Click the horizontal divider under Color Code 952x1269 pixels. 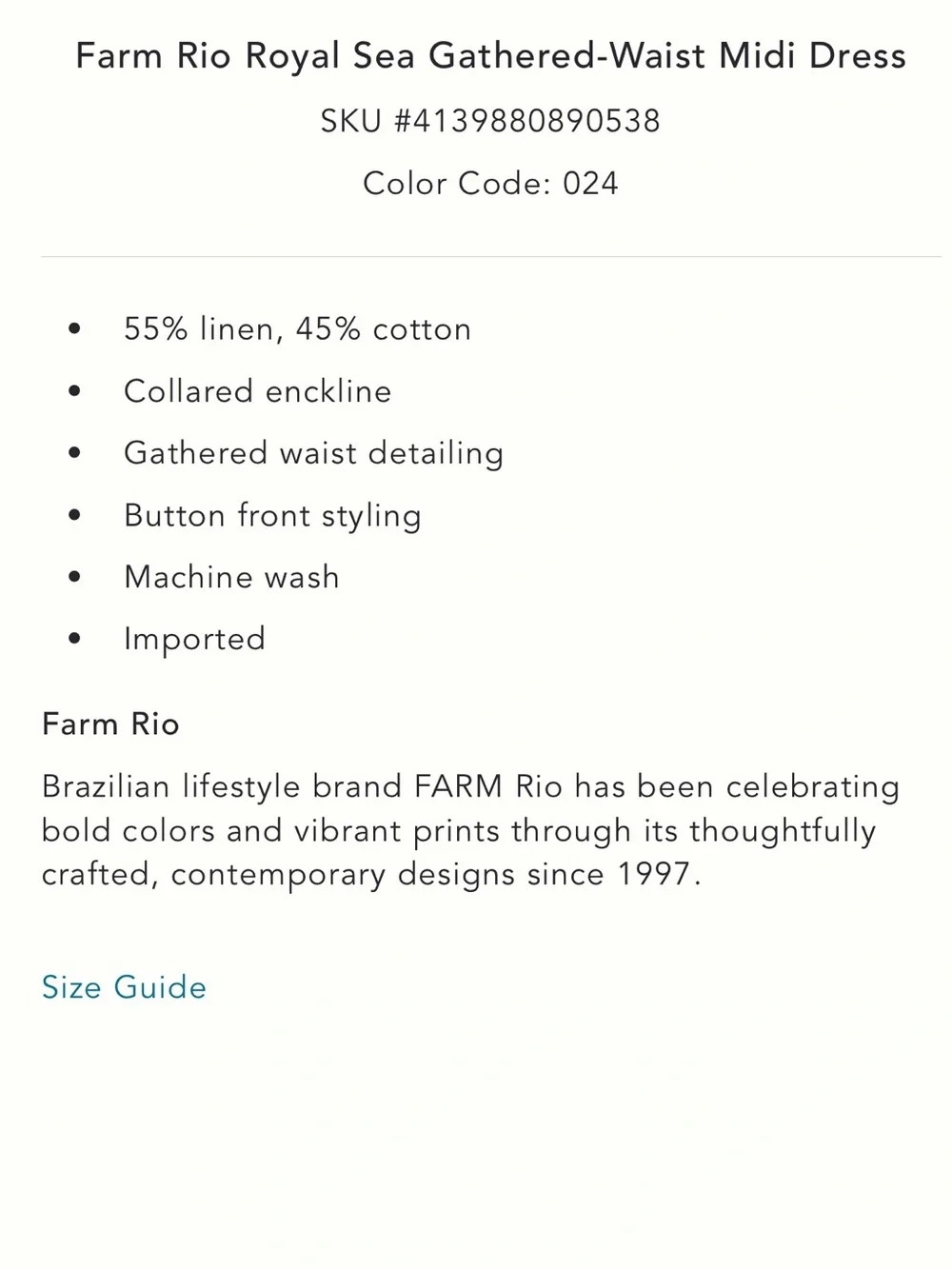point(491,256)
